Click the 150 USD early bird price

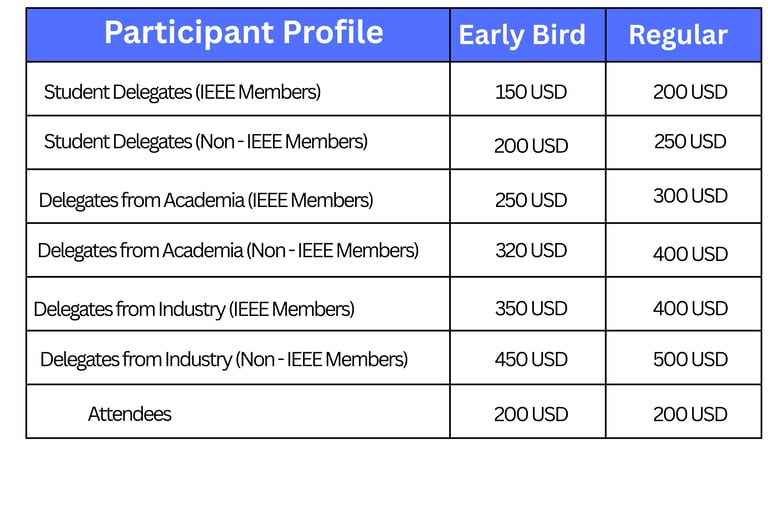pos(531,92)
